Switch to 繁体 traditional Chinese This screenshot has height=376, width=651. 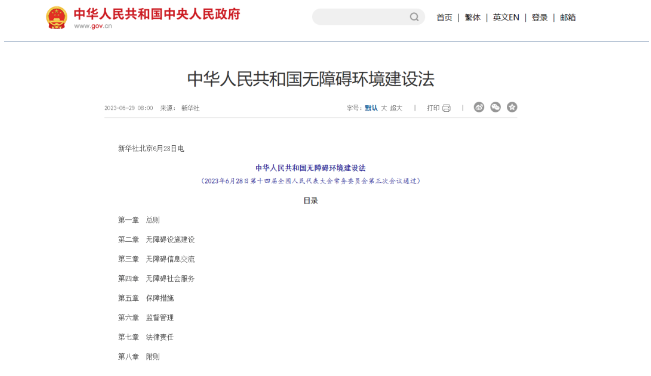472,17
